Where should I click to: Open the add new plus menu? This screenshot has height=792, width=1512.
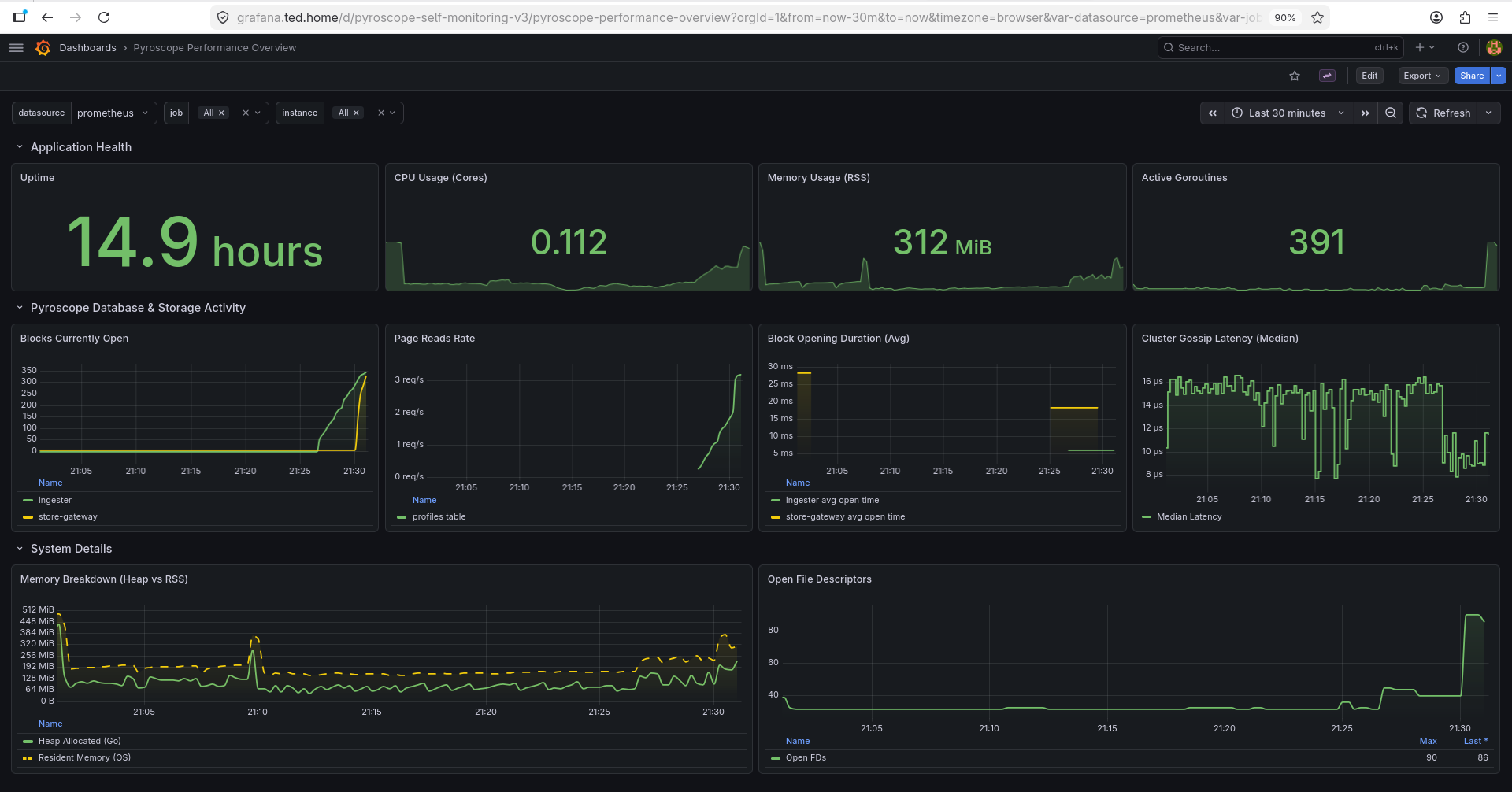(x=1425, y=48)
